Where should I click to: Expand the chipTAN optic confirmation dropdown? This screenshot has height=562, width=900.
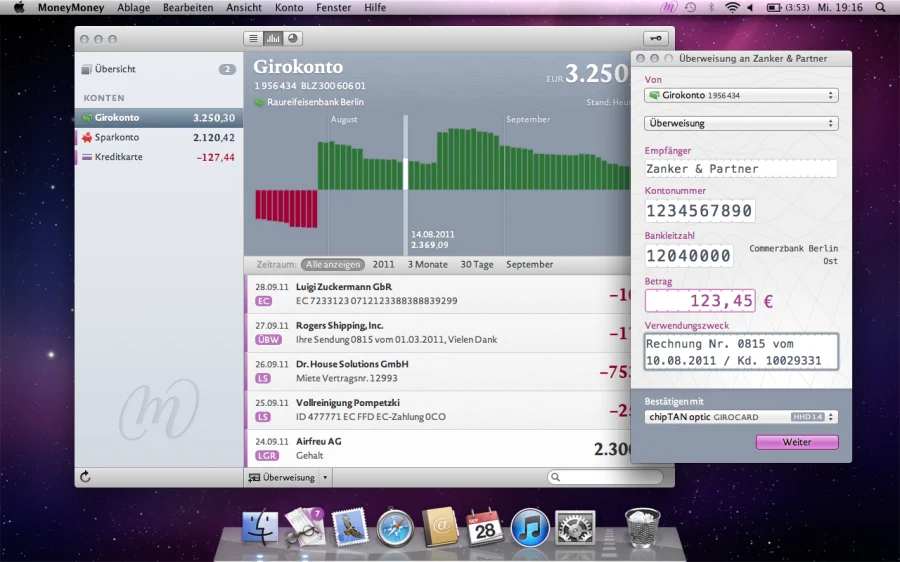click(x=741, y=417)
